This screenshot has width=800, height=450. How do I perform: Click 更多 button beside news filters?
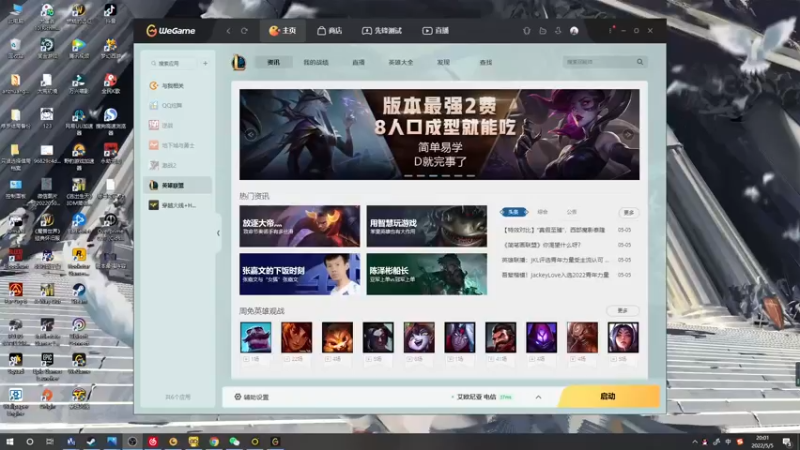(x=629, y=212)
